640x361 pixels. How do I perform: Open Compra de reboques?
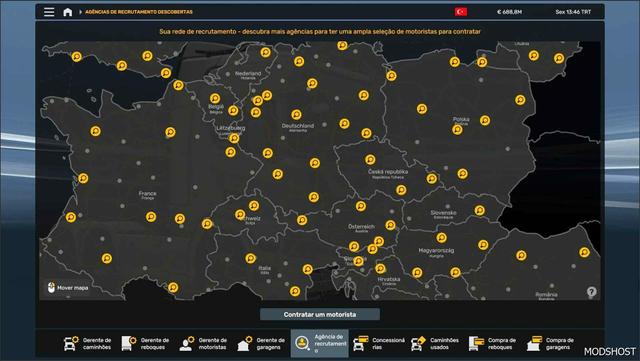[x=493, y=343]
